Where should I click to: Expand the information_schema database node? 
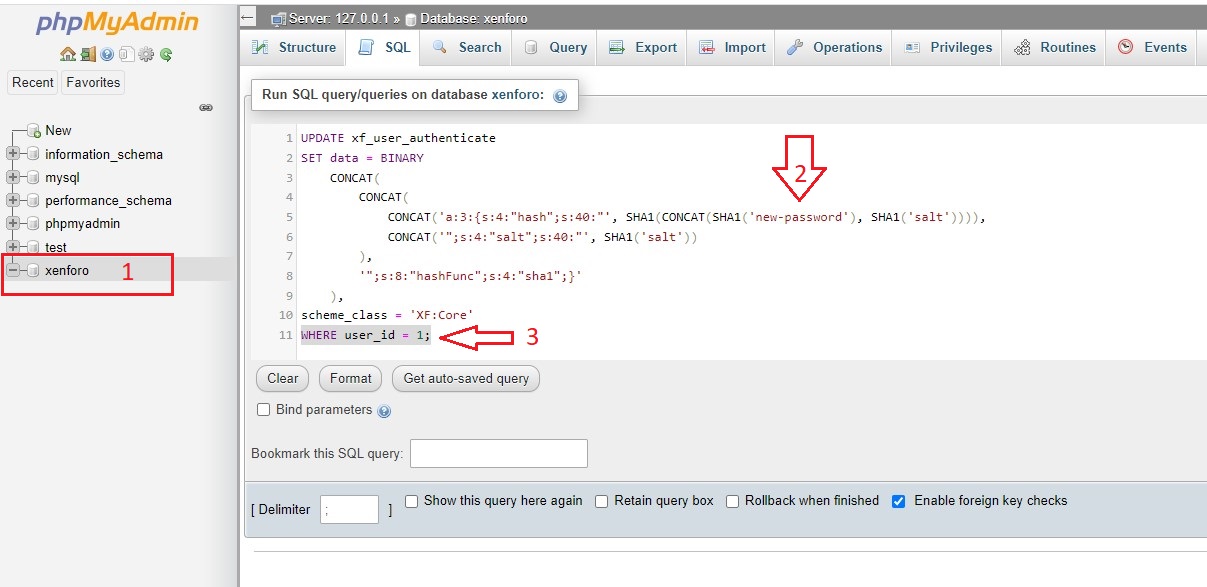tap(13, 154)
